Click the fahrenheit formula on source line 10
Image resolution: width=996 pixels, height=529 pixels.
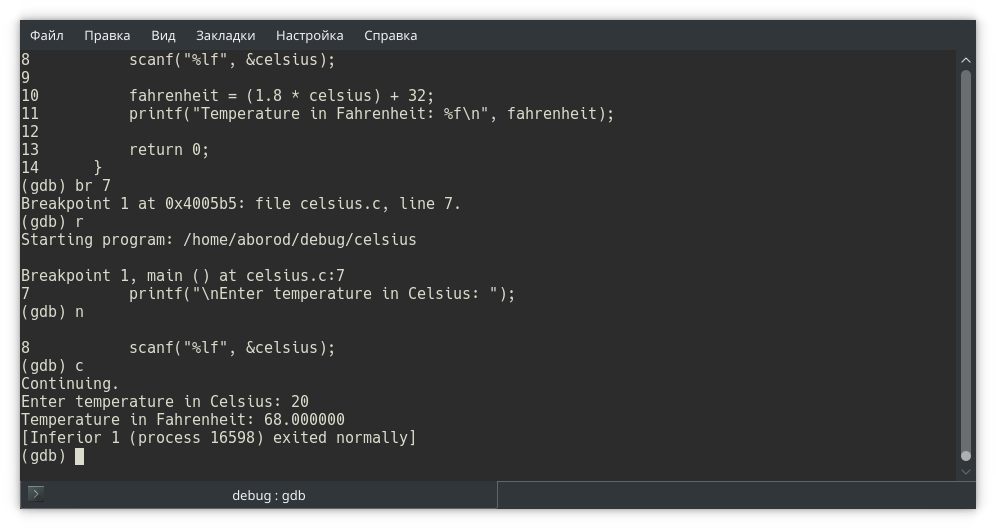pos(281,96)
